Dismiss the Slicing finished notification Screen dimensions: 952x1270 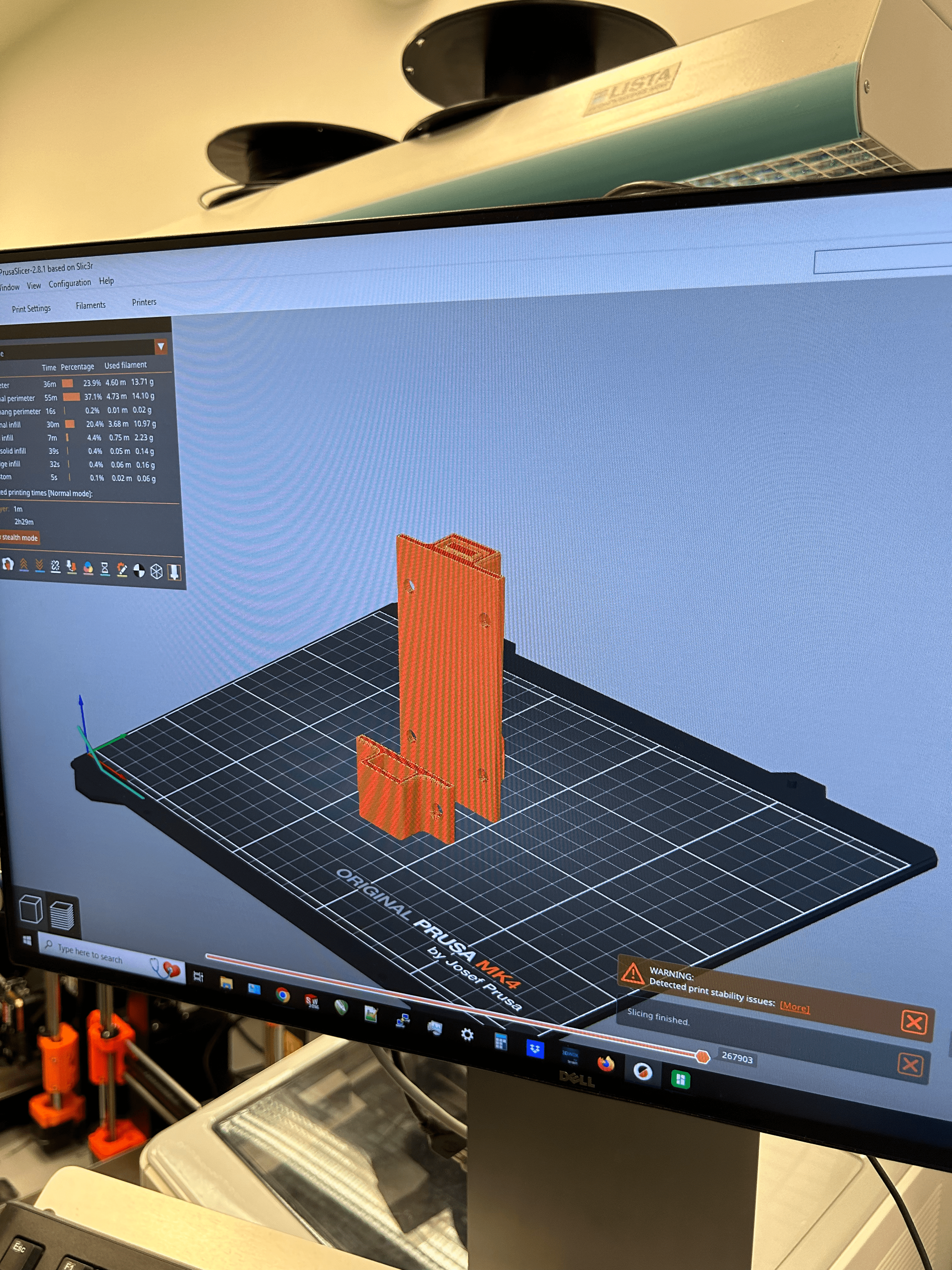tap(910, 1066)
